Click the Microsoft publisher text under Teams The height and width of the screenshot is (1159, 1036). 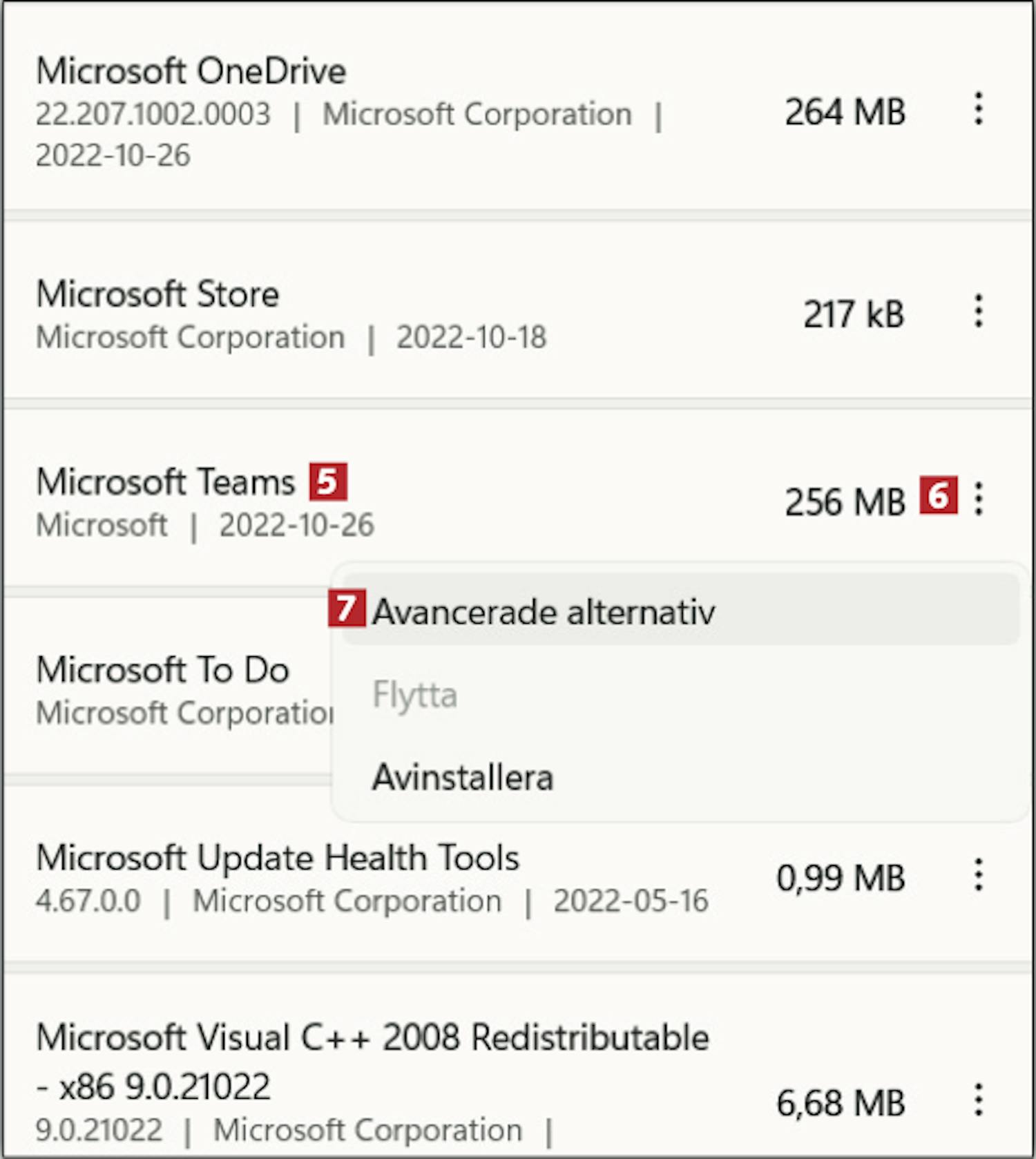click(x=102, y=526)
